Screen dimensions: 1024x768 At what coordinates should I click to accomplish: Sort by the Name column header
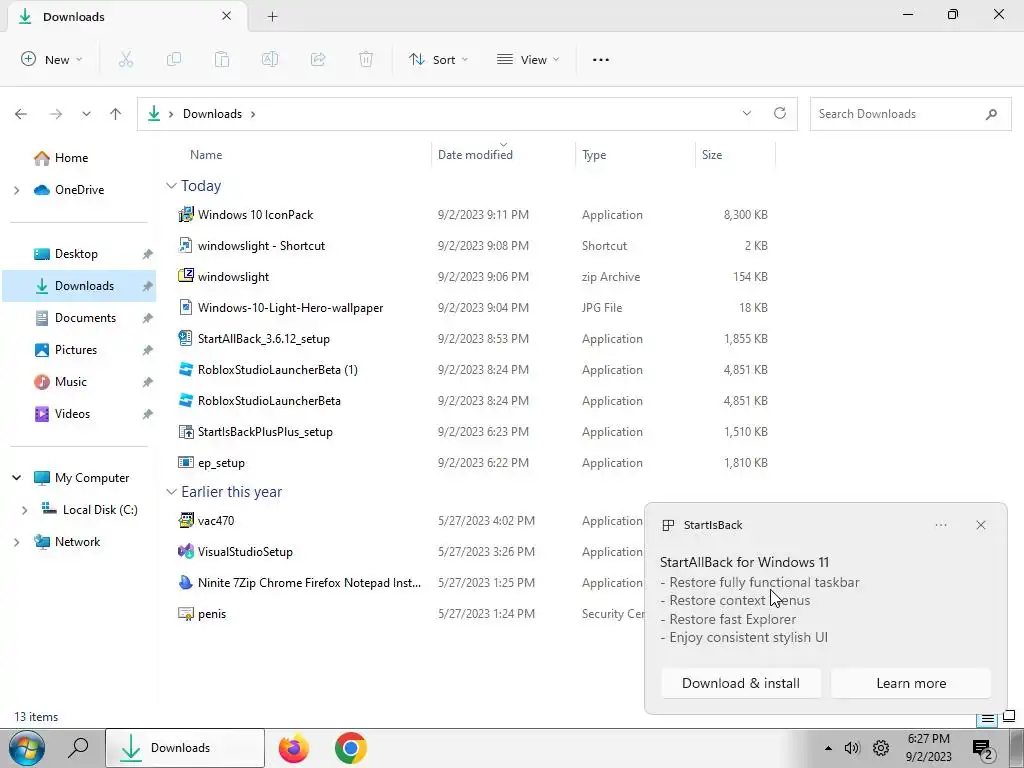point(206,155)
